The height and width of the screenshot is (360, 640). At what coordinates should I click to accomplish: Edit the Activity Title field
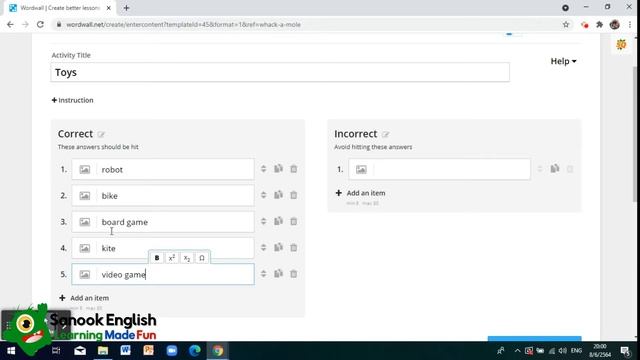280,72
